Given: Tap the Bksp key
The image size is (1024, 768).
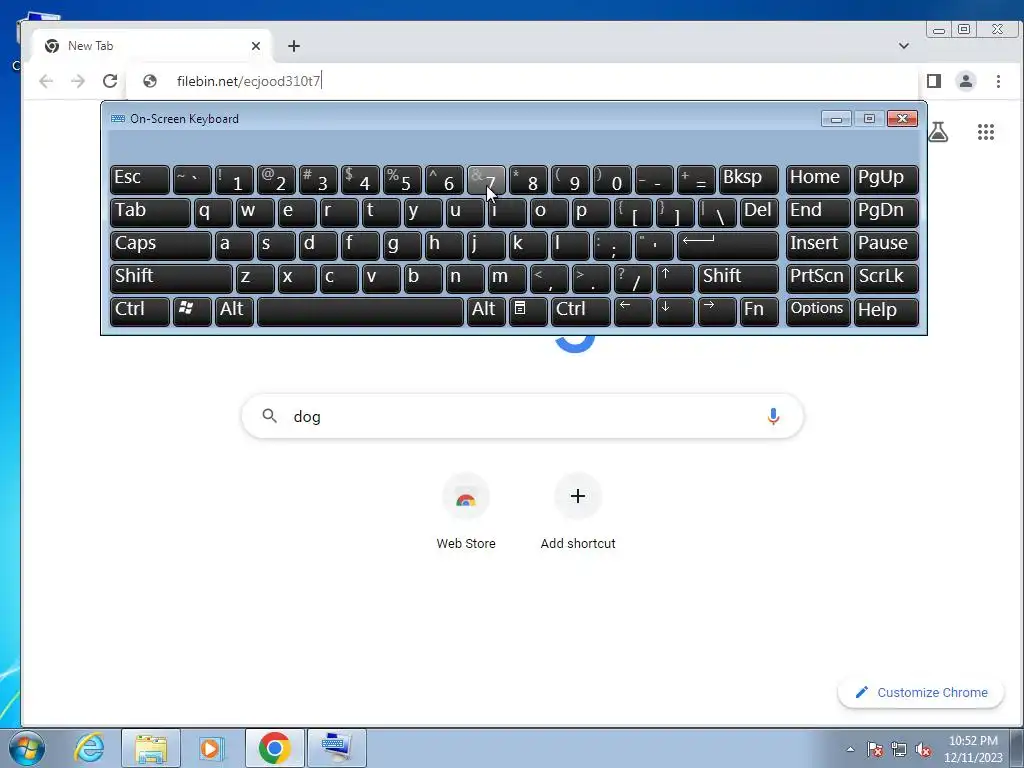Looking at the screenshot, I should pyautogui.click(x=748, y=180).
